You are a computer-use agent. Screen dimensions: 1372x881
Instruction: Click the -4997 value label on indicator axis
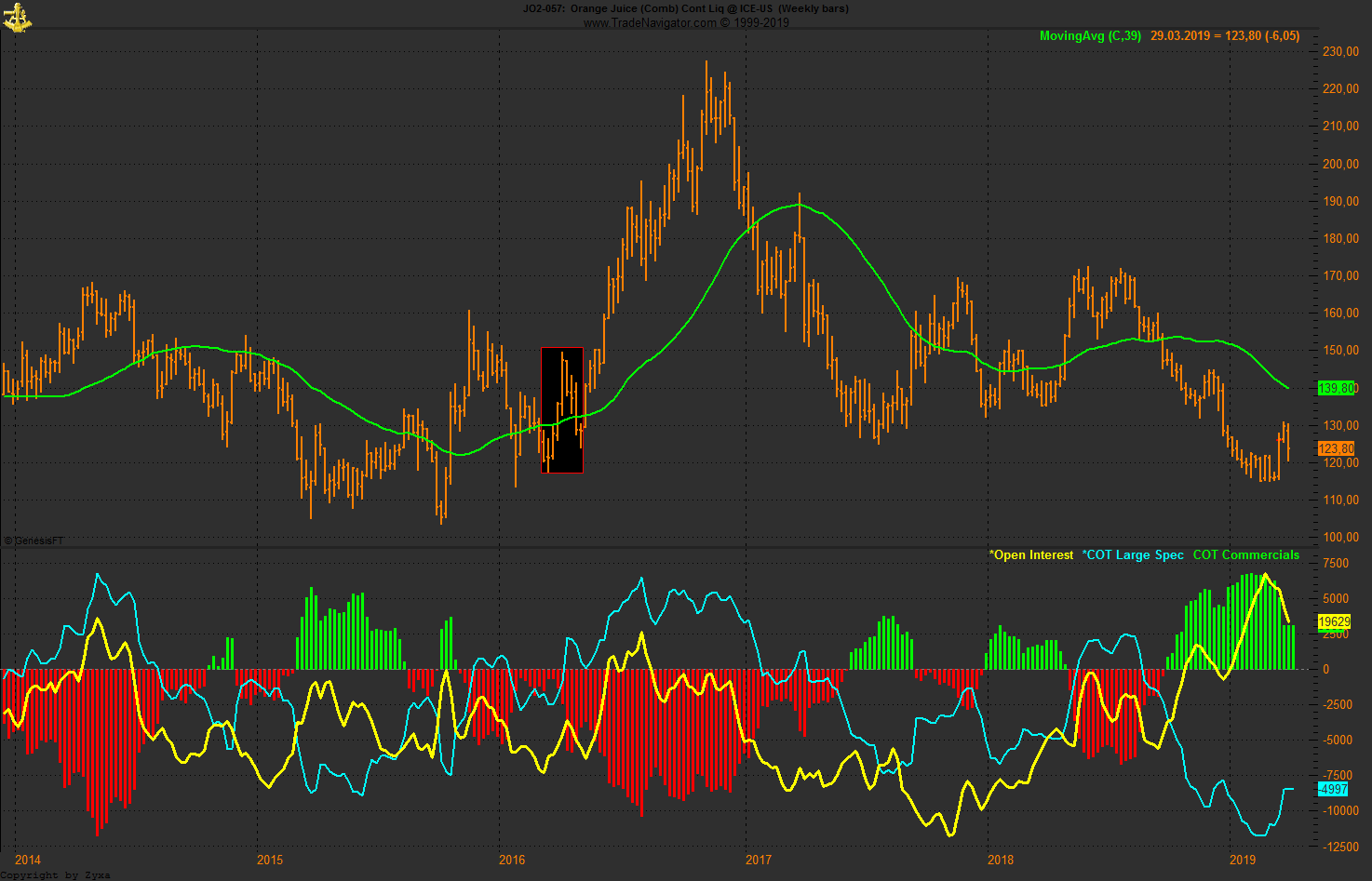pos(1333,790)
